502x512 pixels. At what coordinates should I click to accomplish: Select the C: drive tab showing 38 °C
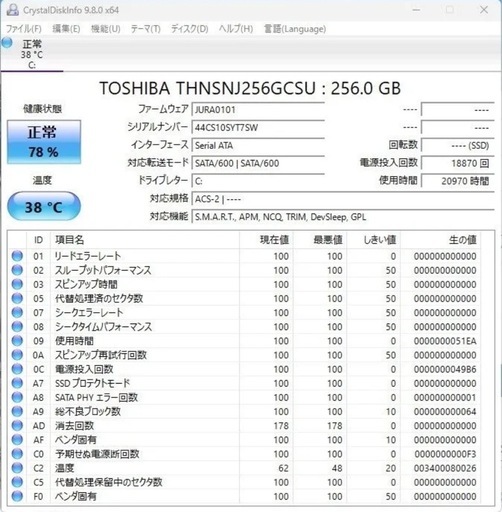pos(32,54)
